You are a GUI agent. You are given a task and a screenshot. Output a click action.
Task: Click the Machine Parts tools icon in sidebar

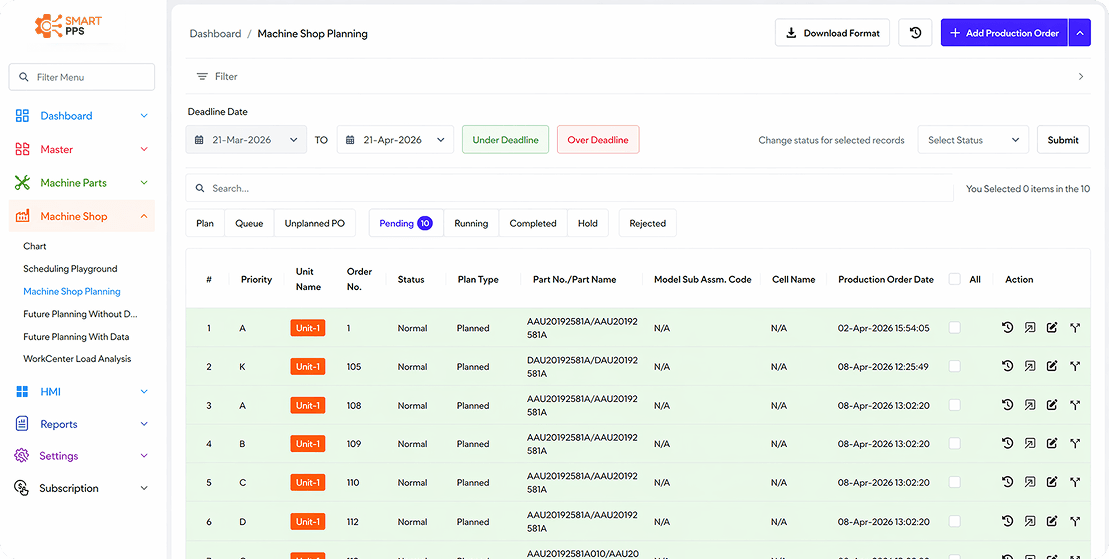pos(22,183)
